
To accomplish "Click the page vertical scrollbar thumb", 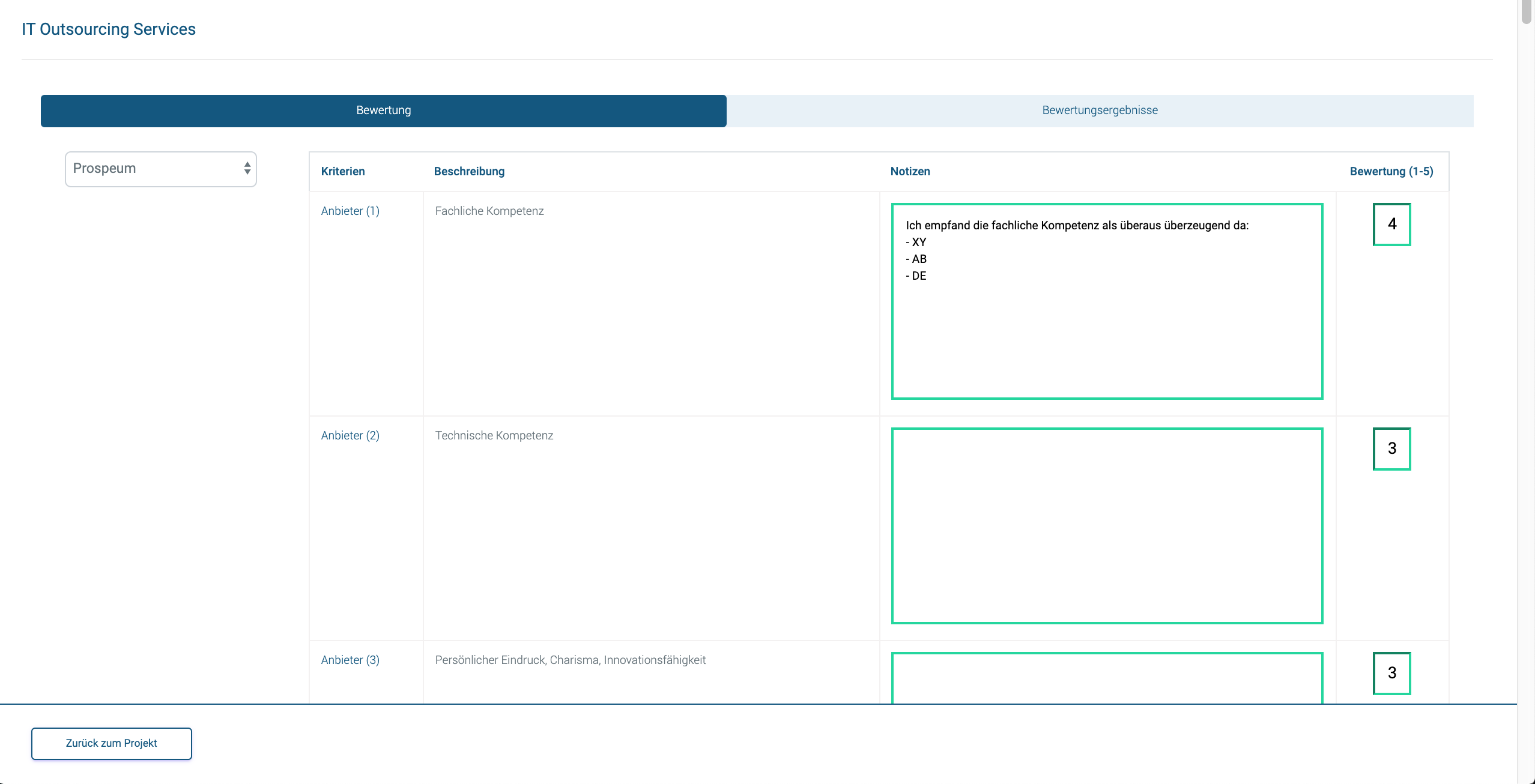I will click(x=1526, y=12).
